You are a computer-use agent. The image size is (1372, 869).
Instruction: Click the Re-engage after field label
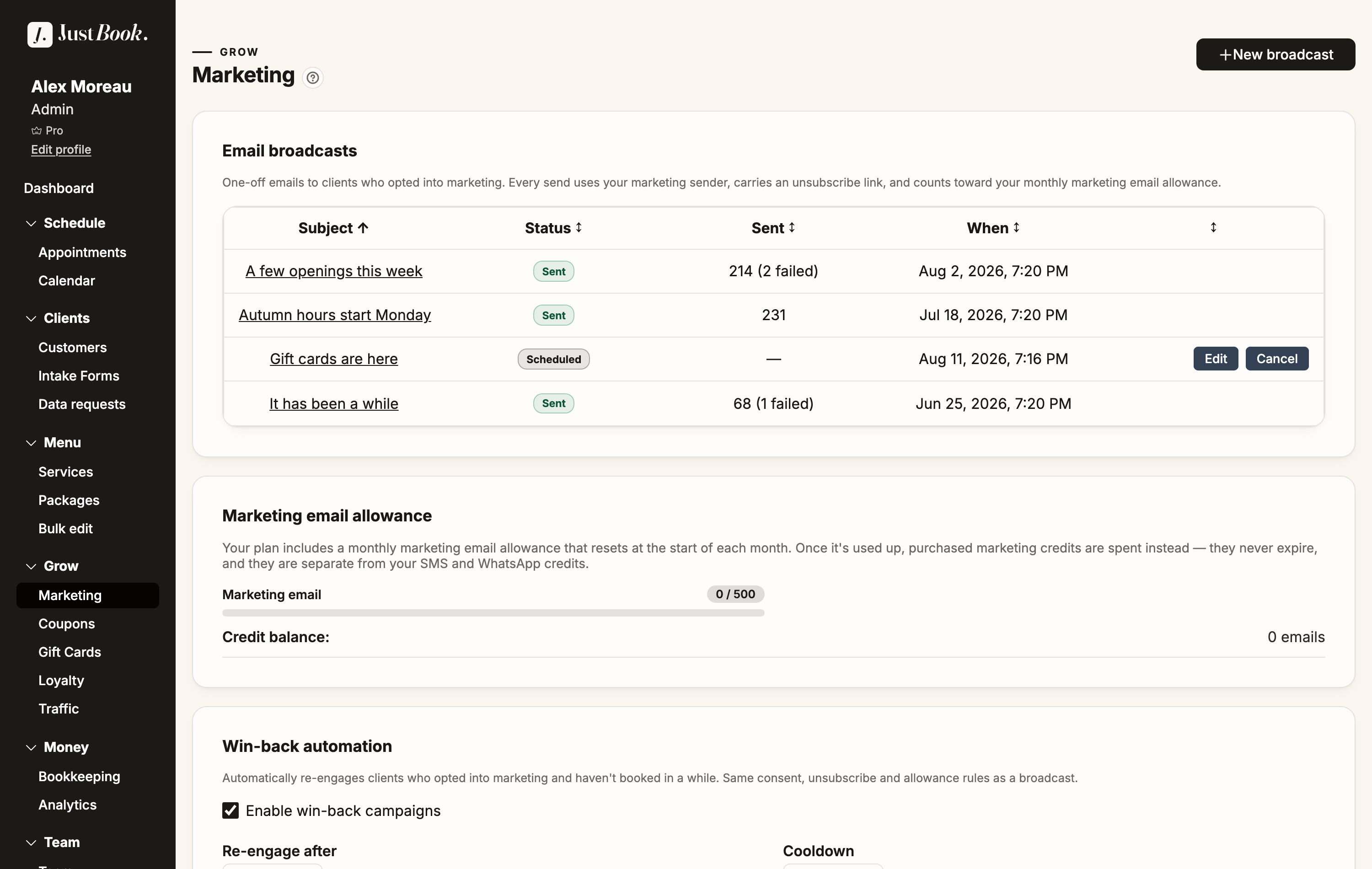click(279, 851)
